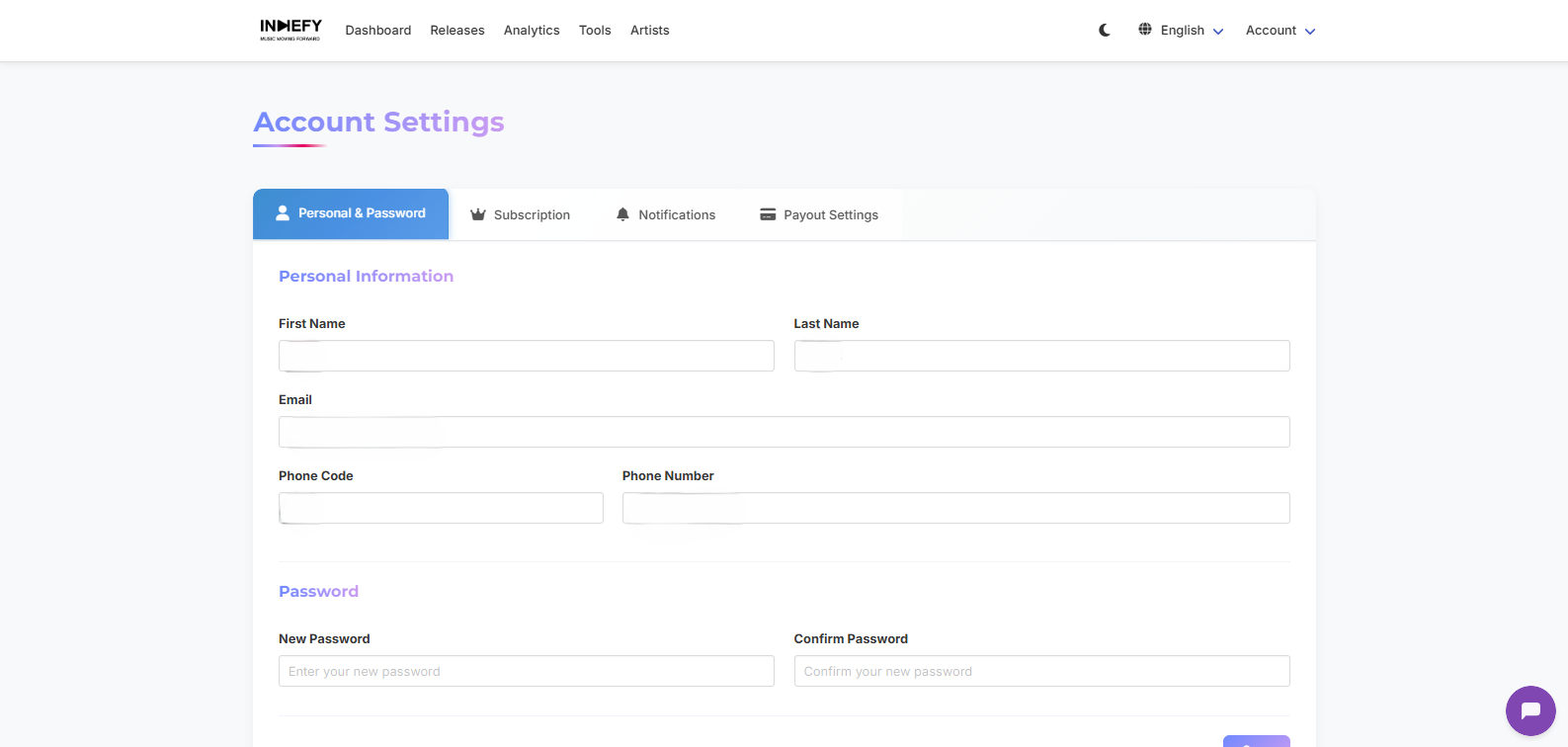
Task: Click the crown icon on Subscription tab
Action: pyautogui.click(x=478, y=214)
